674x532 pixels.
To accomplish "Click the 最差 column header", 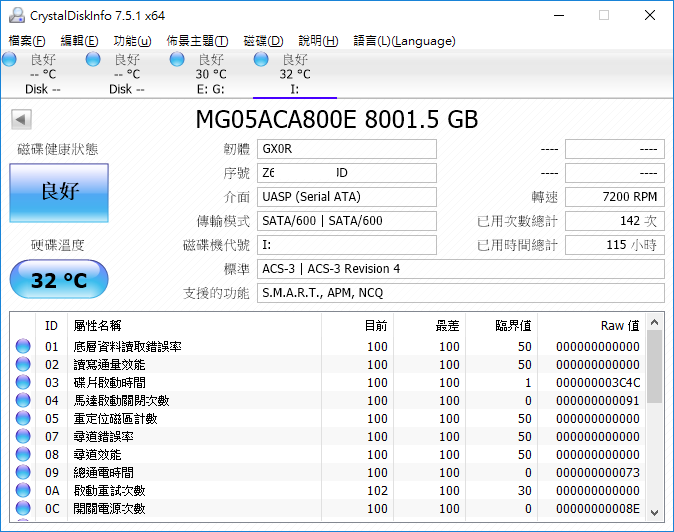I will tap(429, 325).
